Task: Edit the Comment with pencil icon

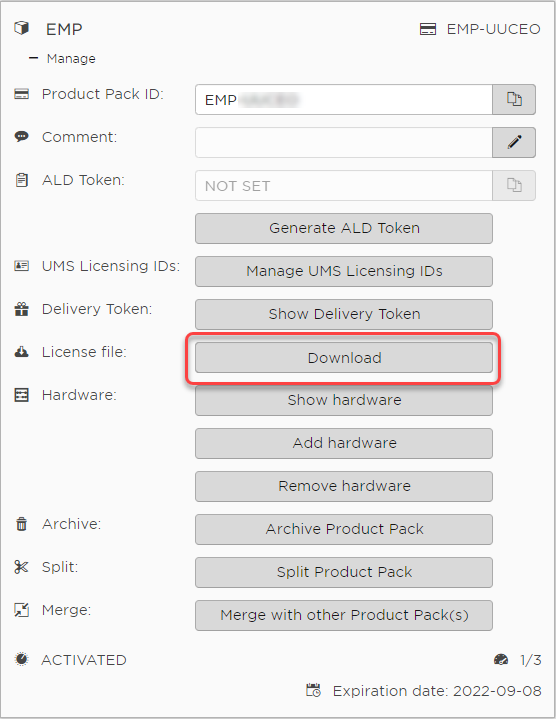Action: pos(513,143)
